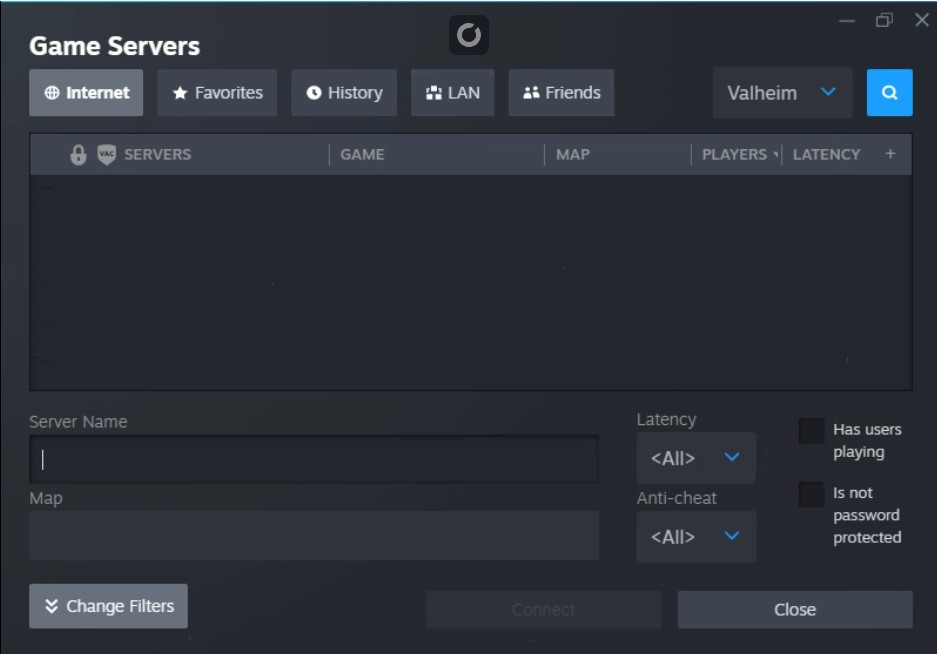The image size is (937, 654).
Task: Open the Valheim game selector dropdown
Action: click(x=782, y=92)
